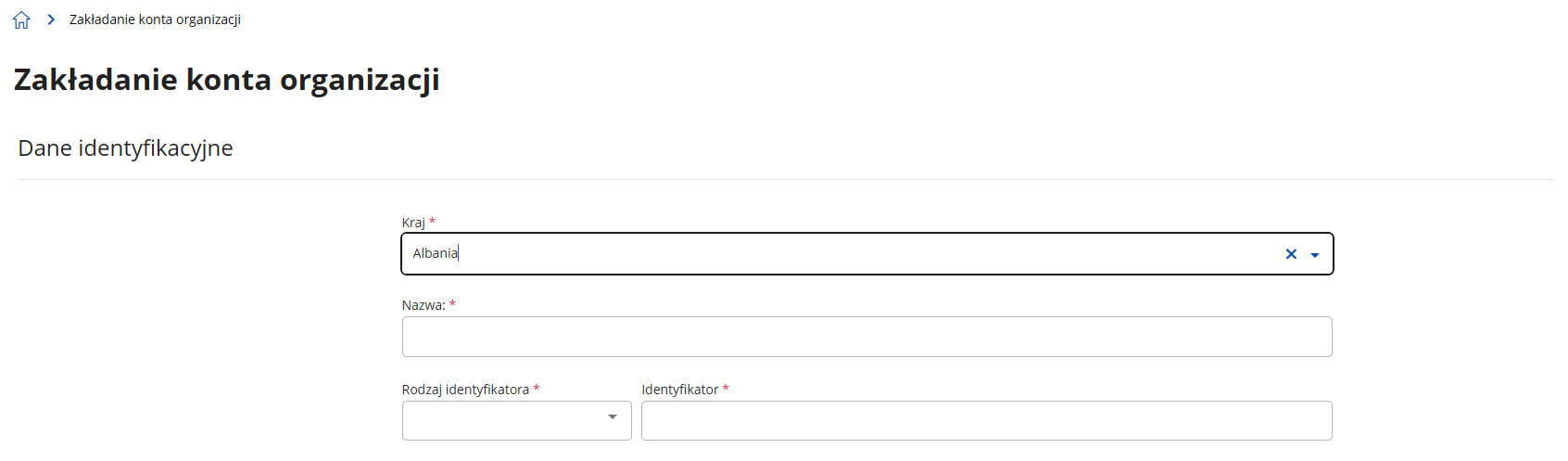This screenshot has height=461, width=1568.
Task: Click the breadcrumb chevron separator
Action: pos(51,19)
